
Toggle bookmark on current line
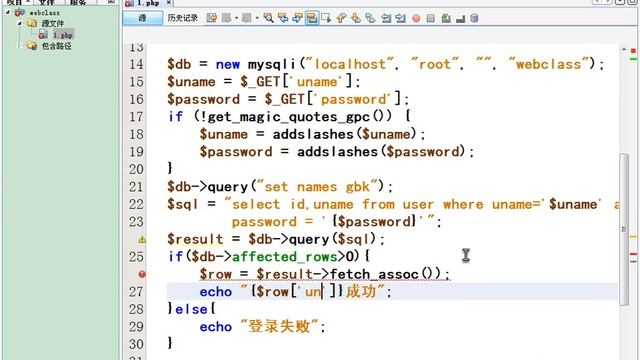point(371,18)
